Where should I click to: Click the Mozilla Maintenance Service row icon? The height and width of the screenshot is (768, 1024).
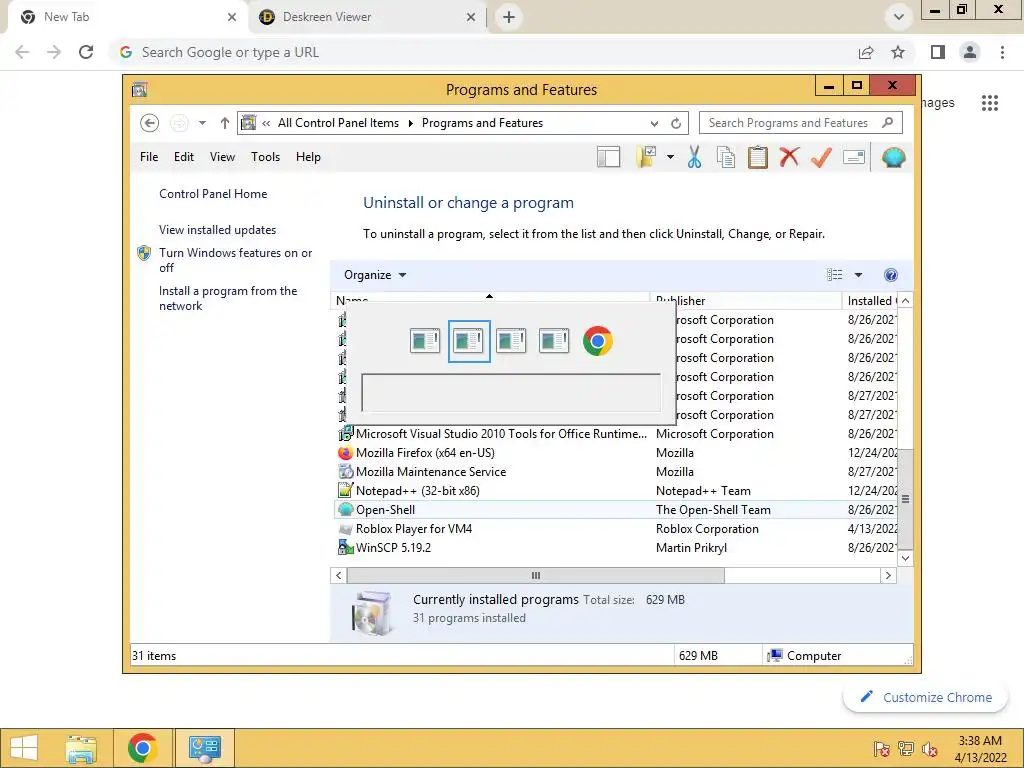tap(345, 472)
